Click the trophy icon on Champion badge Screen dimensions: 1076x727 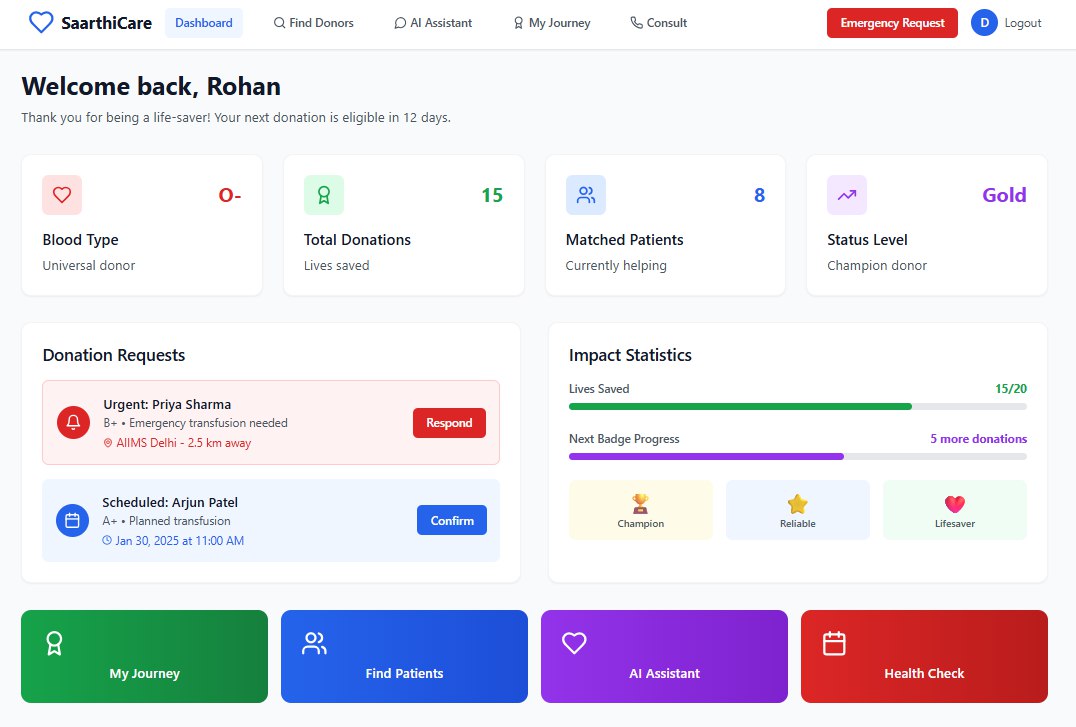pos(640,504)
